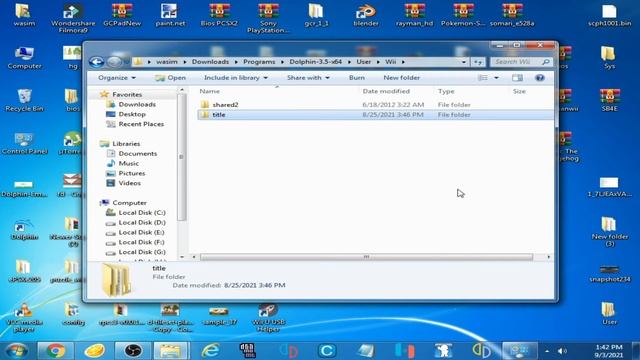This screenshot has width=640, height=360.
Task: Open Local Disk (G:)
Action: coord(142,252)
